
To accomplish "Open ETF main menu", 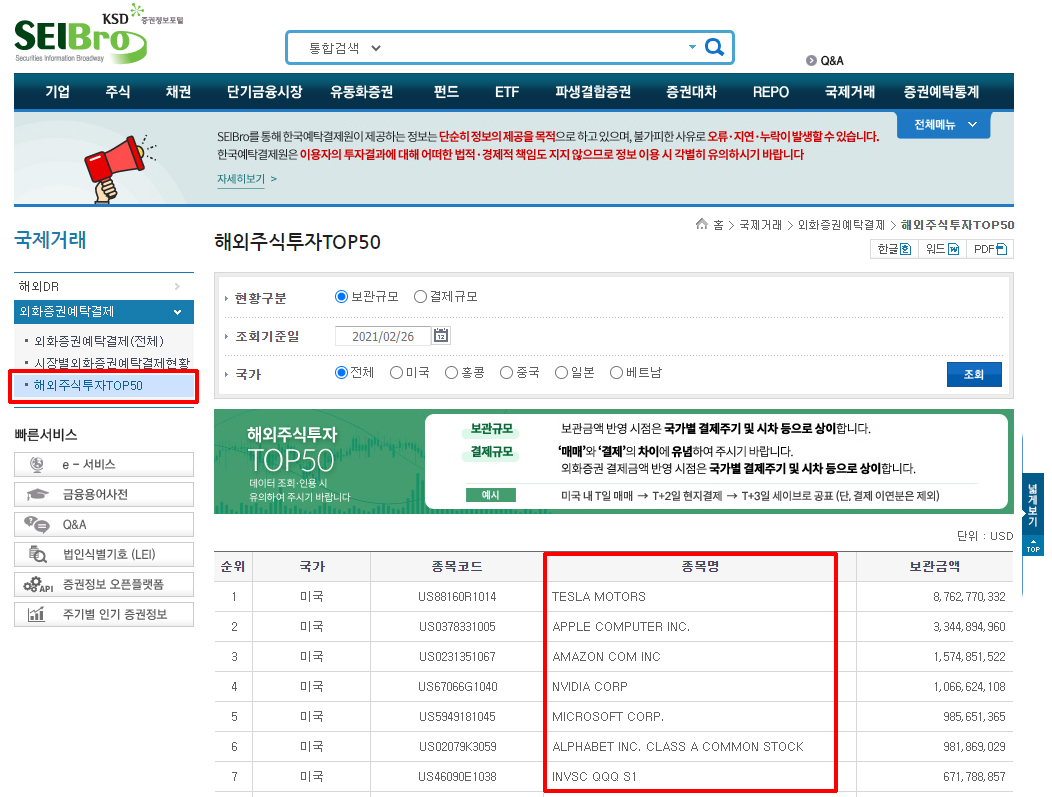I will [507, 92].
